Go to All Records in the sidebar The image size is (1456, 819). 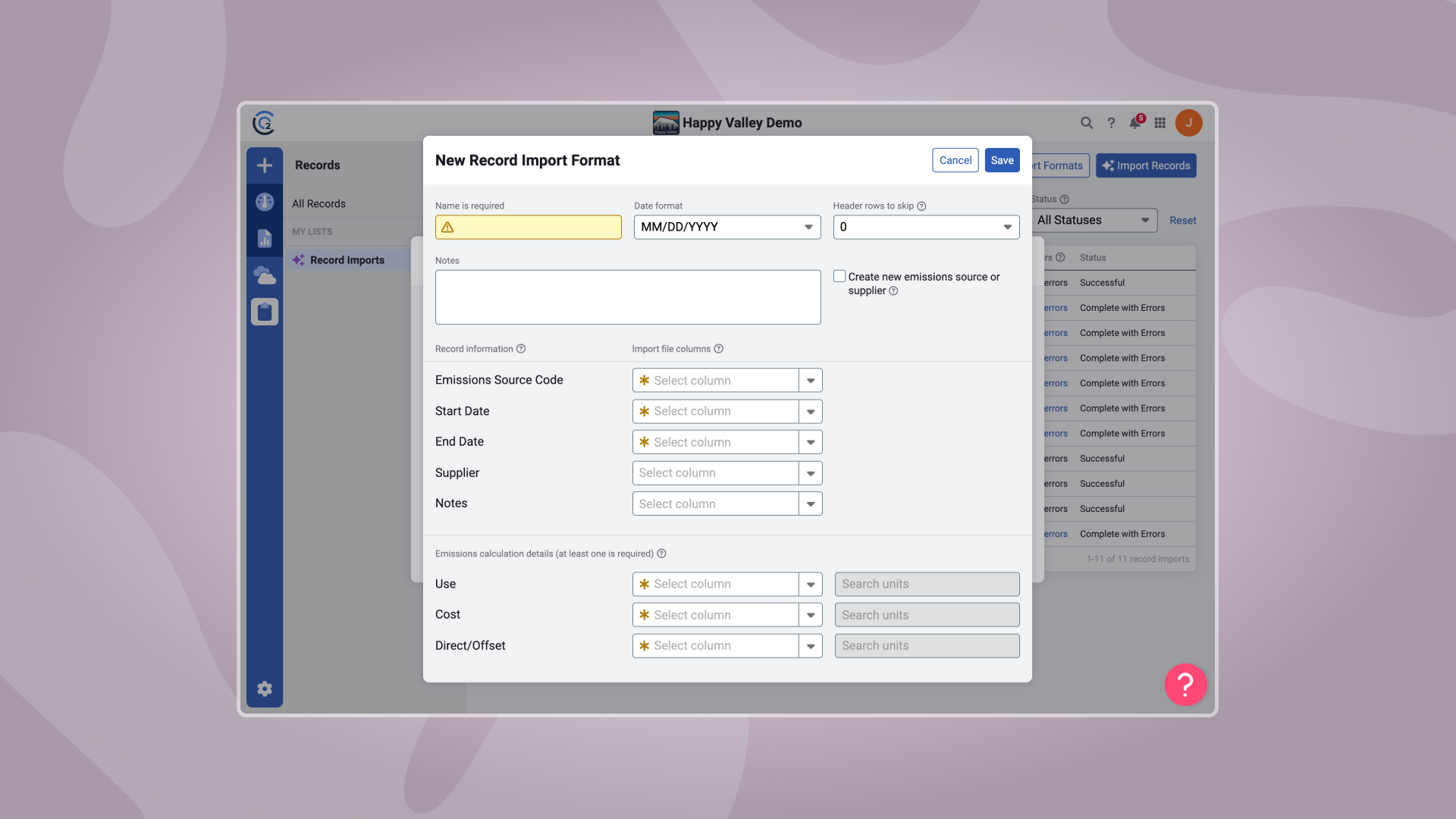(318, 203)
